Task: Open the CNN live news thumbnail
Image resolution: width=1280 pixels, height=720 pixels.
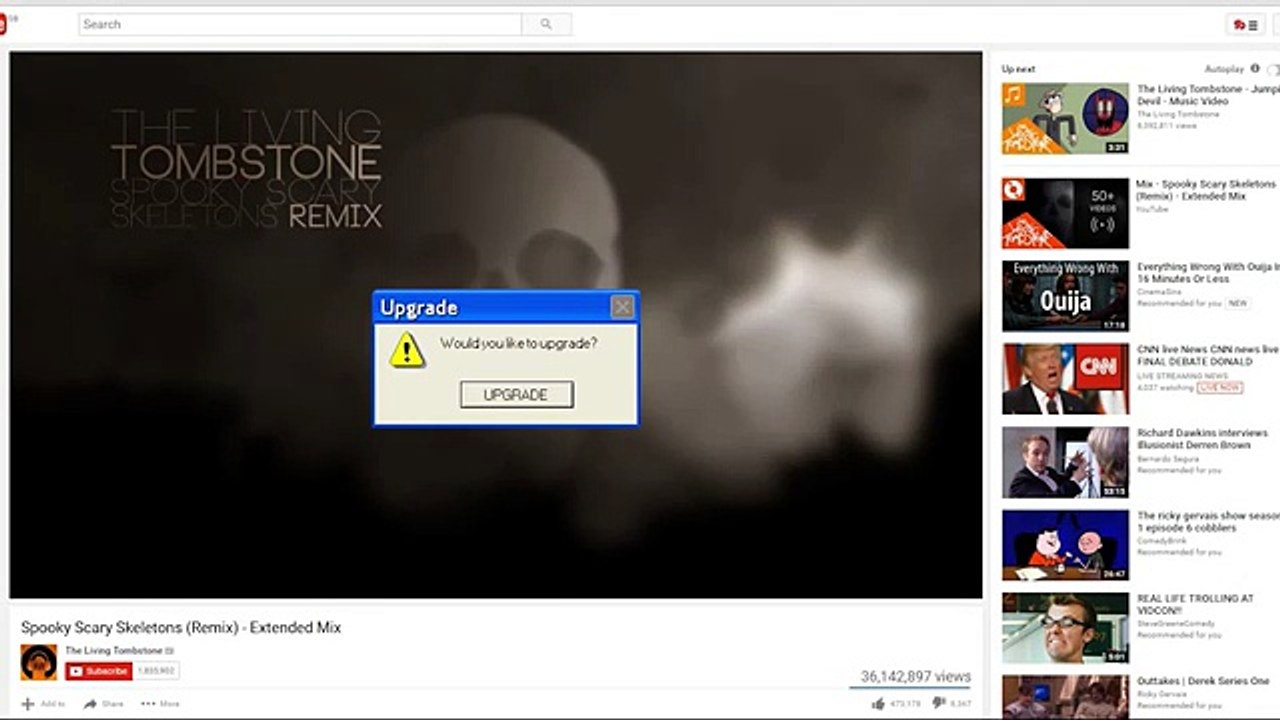Action: coord(1065,379)
